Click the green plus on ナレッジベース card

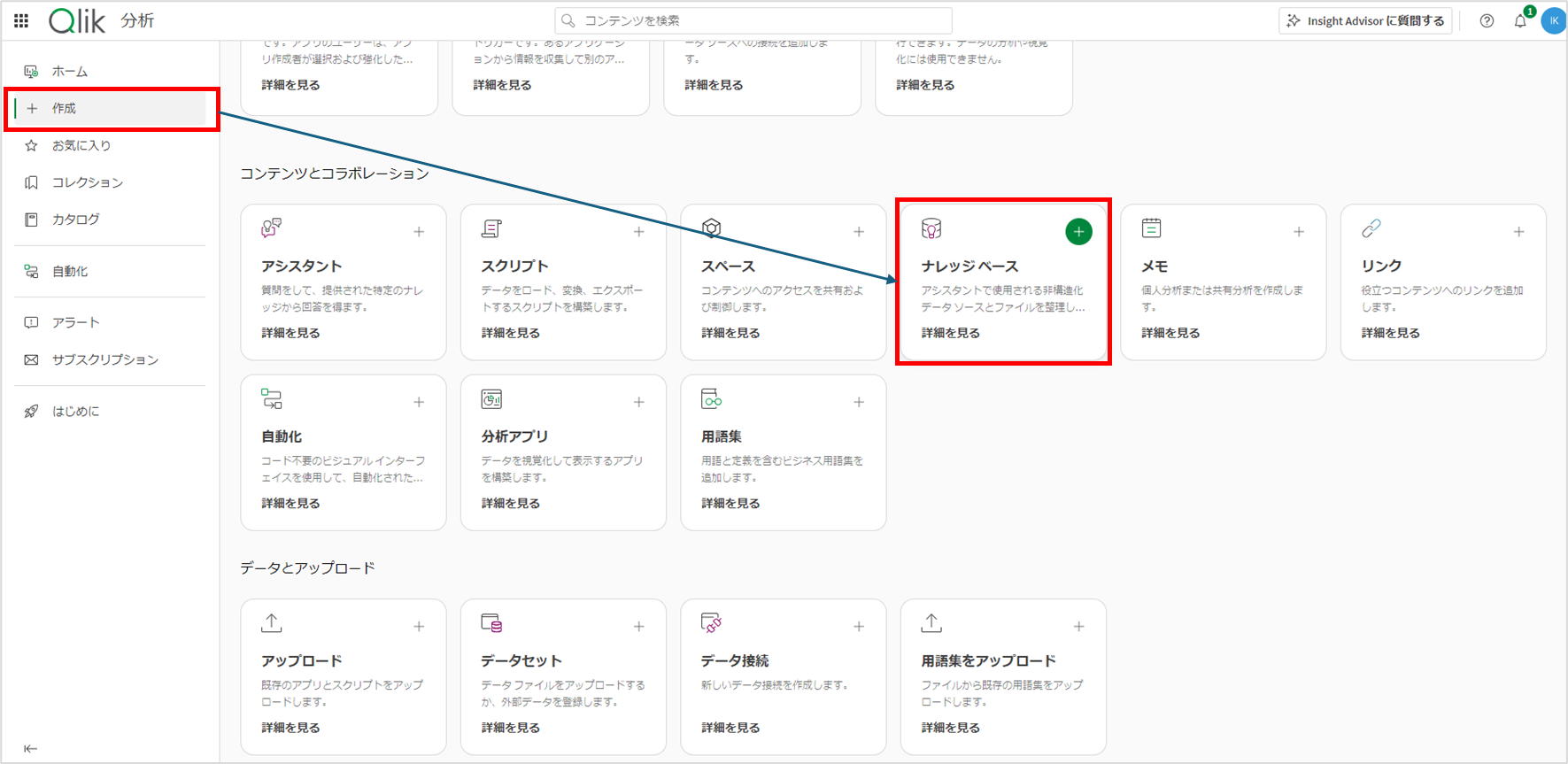(x=1078, y=232)
